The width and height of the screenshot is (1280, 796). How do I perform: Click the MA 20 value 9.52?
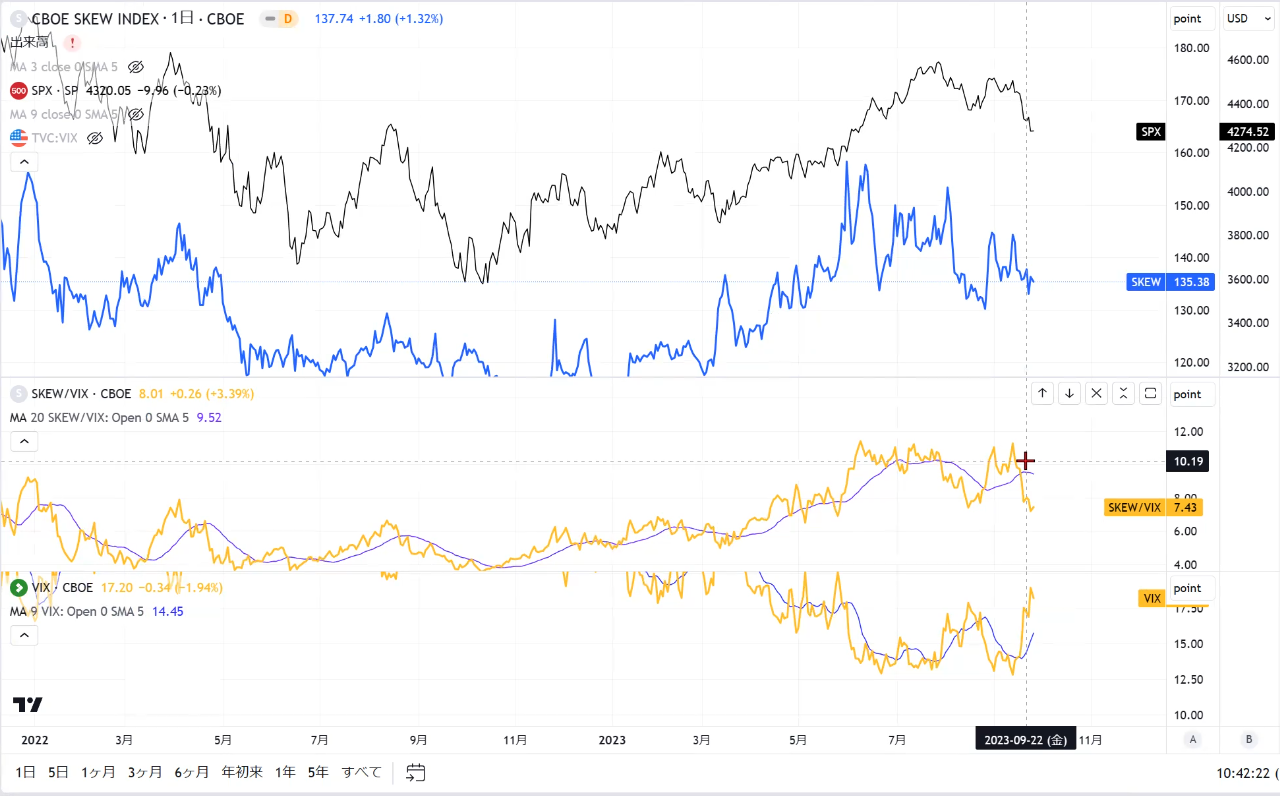point(209,418)
